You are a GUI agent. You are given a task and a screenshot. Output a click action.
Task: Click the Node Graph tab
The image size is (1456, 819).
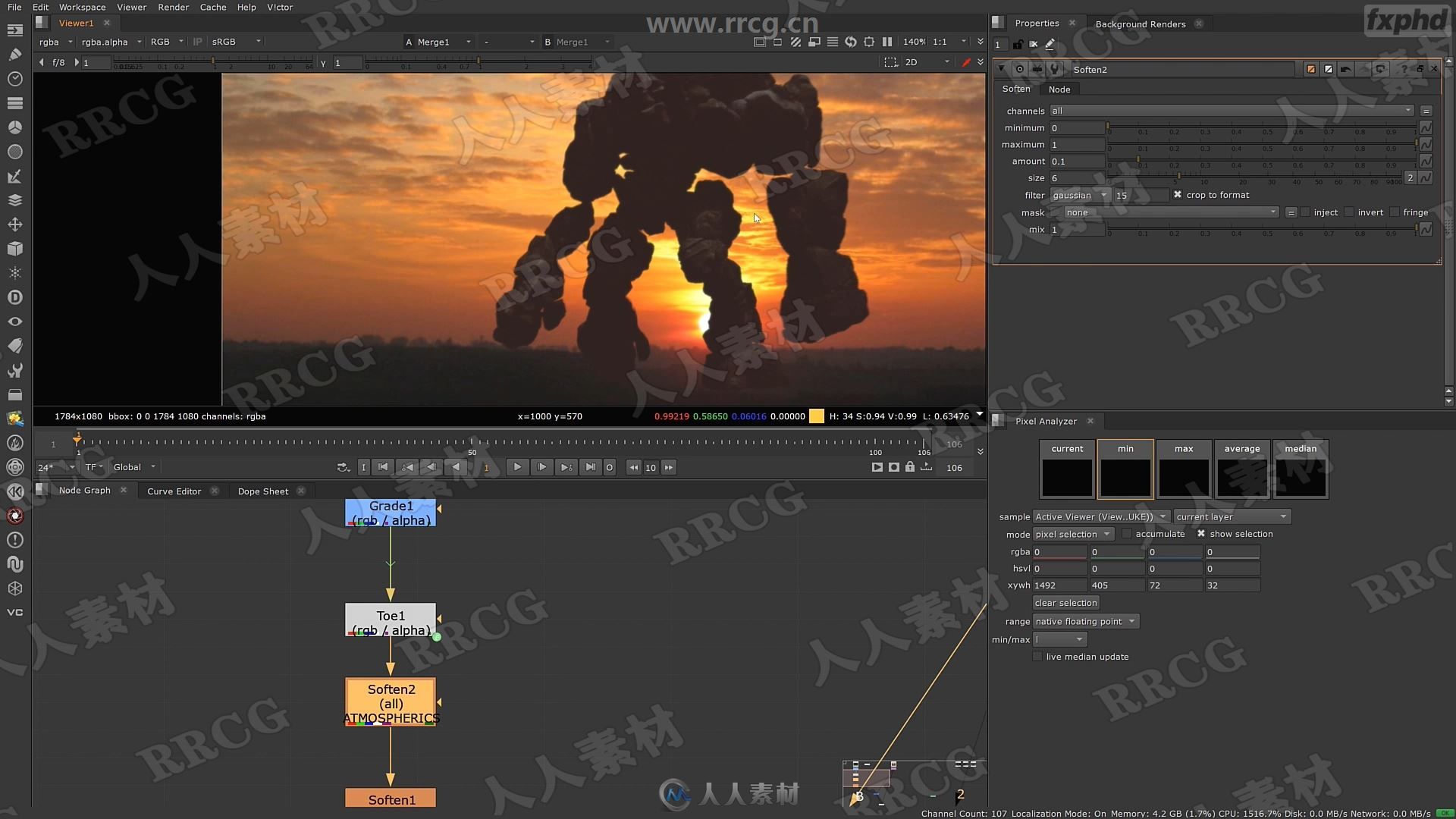click(x=84, y=490)
